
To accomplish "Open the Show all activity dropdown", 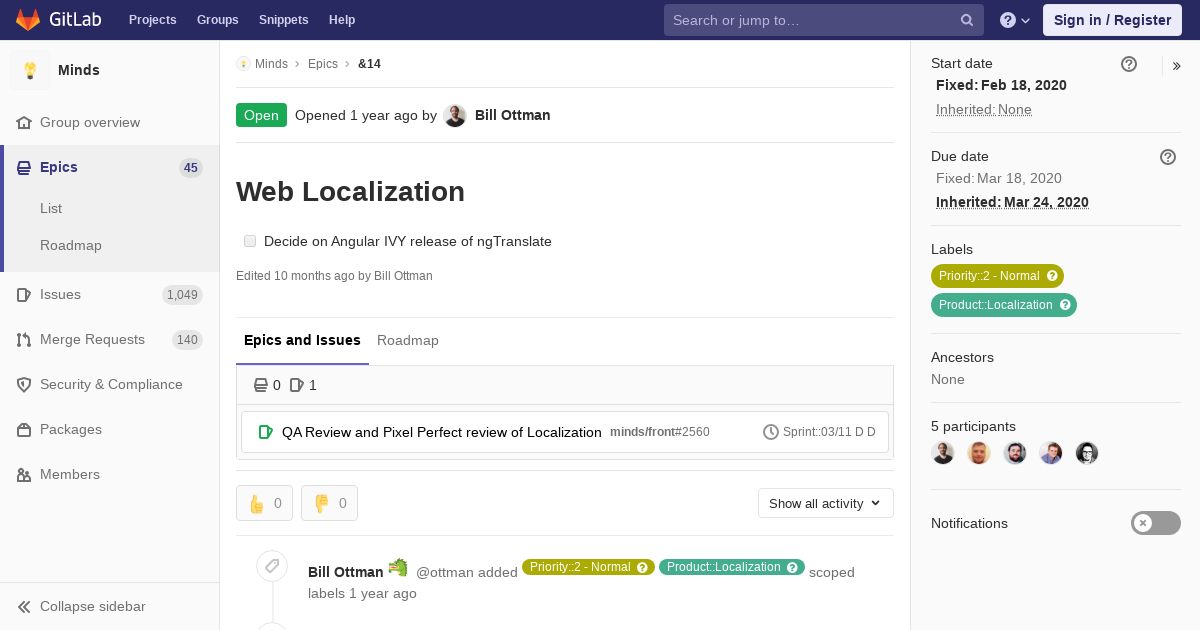I will pyautogui.click(x=826, y=503).
